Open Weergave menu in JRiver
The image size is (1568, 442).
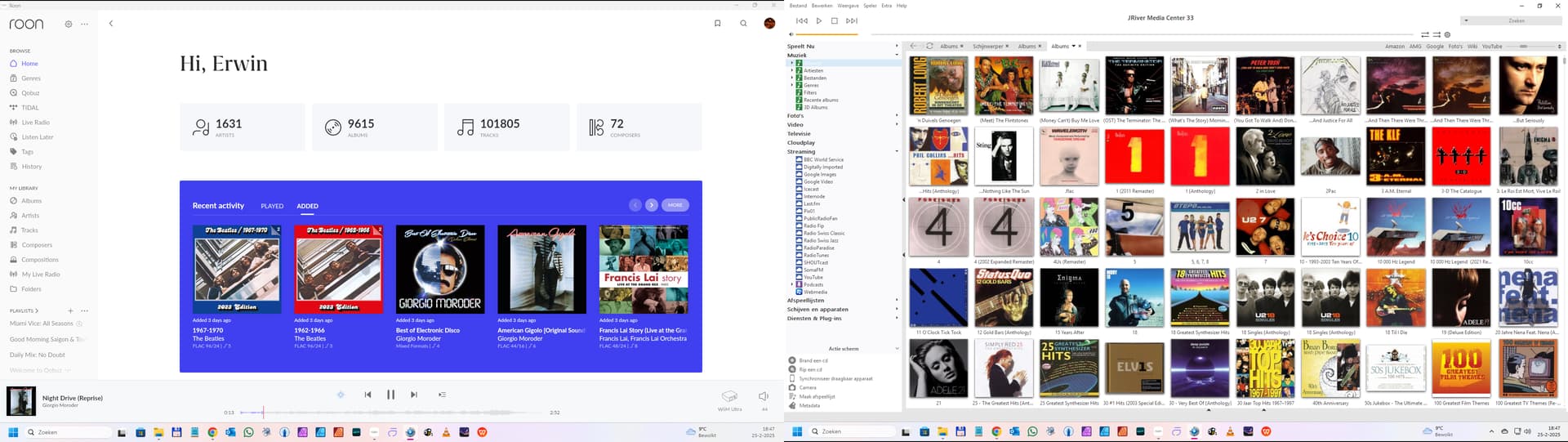pyautogui.click(x=849, y=6)
